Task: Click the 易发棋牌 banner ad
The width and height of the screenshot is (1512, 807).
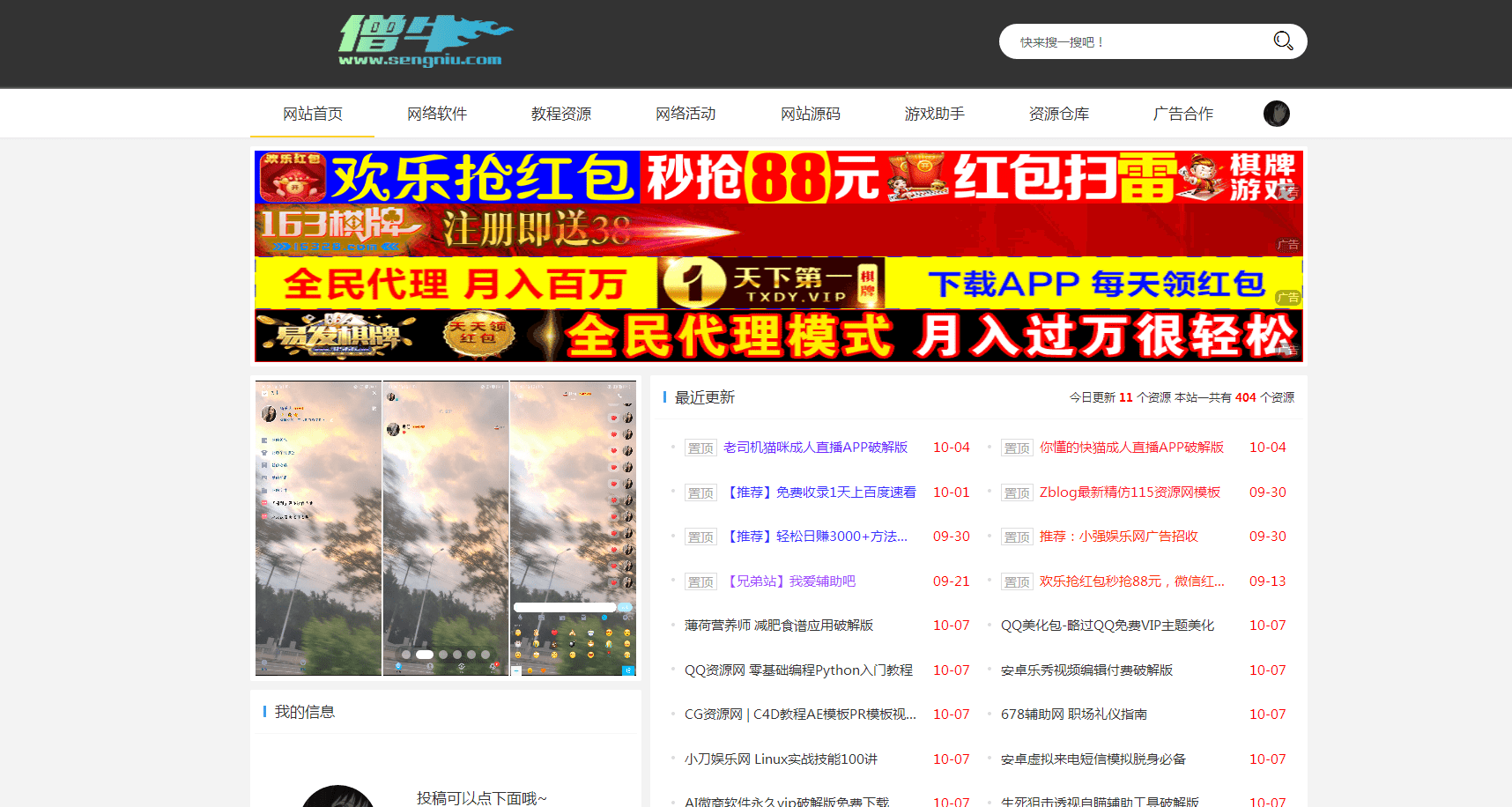Action: [x=779, y=336]
